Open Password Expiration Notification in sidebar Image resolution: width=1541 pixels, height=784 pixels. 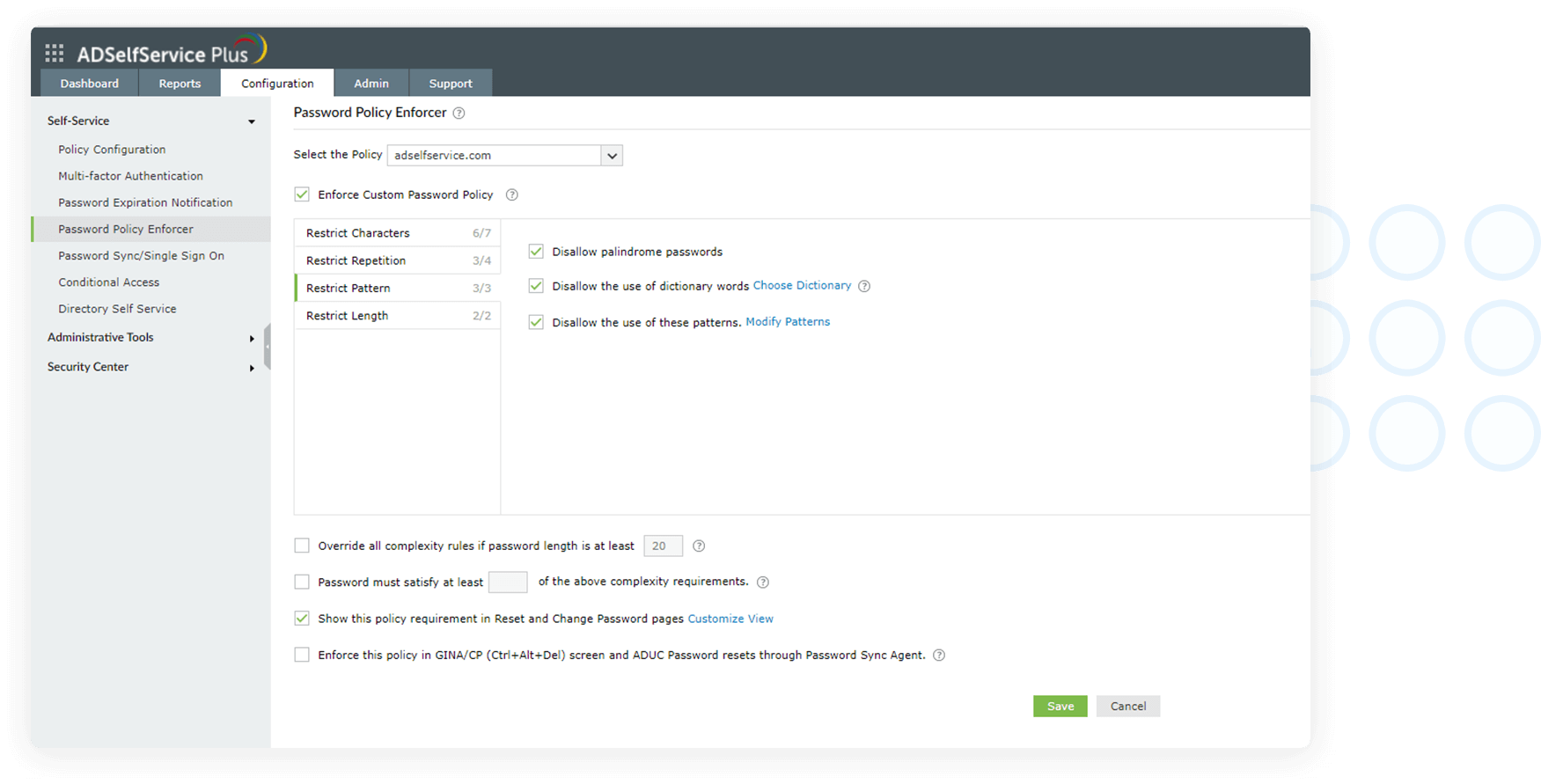pyautogui.click(x=145, y=202)
